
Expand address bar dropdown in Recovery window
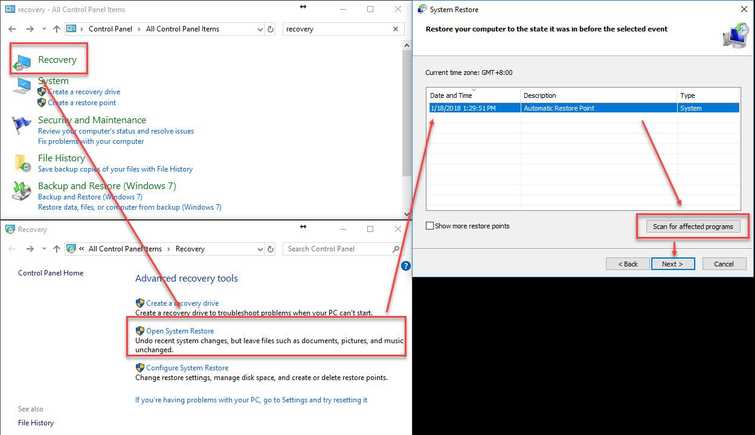[260, 249]
